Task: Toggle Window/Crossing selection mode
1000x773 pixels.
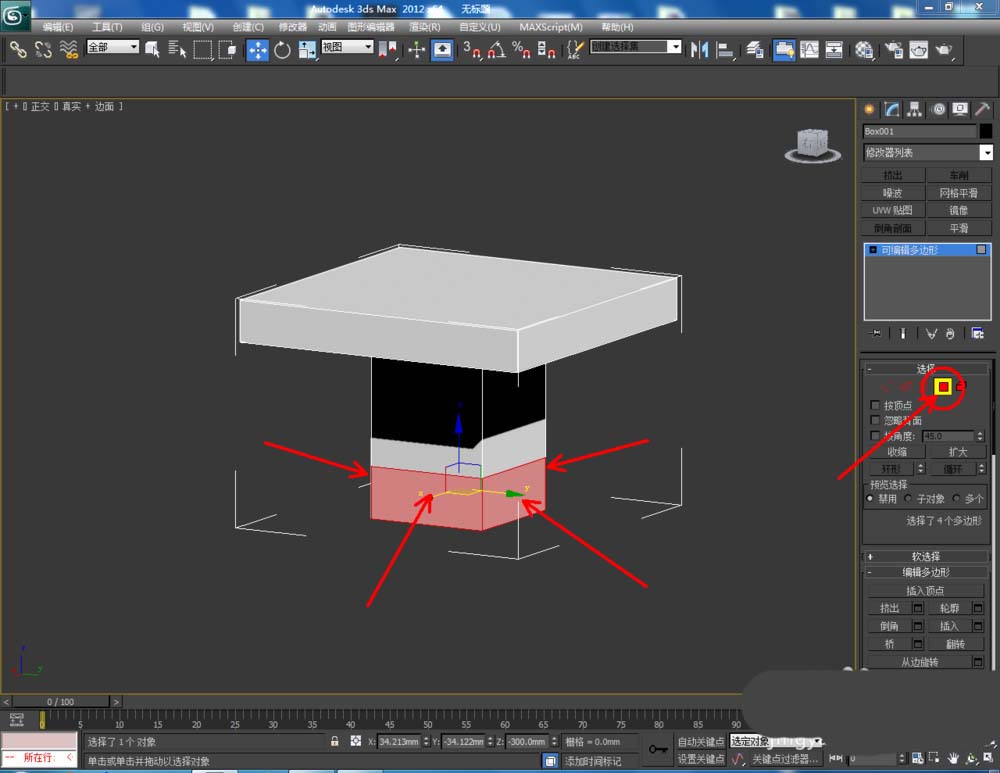Action: (x=227, y=50)
